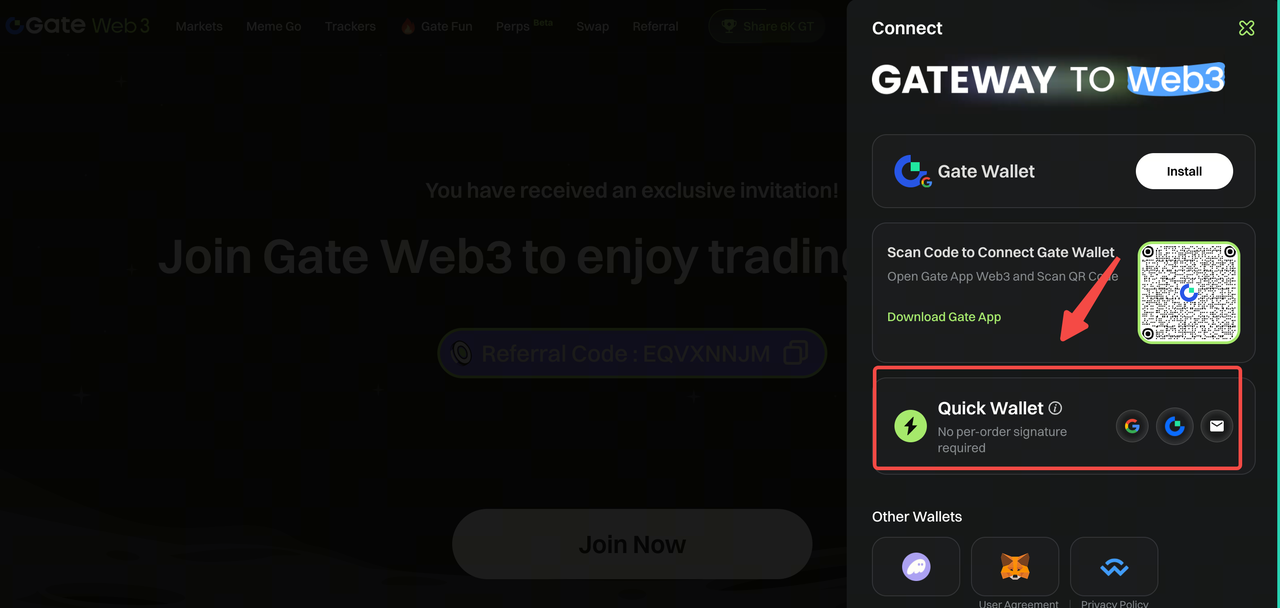1280x608 pixels.
Task: Sign in with the Google icon in Quick Wallet
Action: [x=1132, y=427]
